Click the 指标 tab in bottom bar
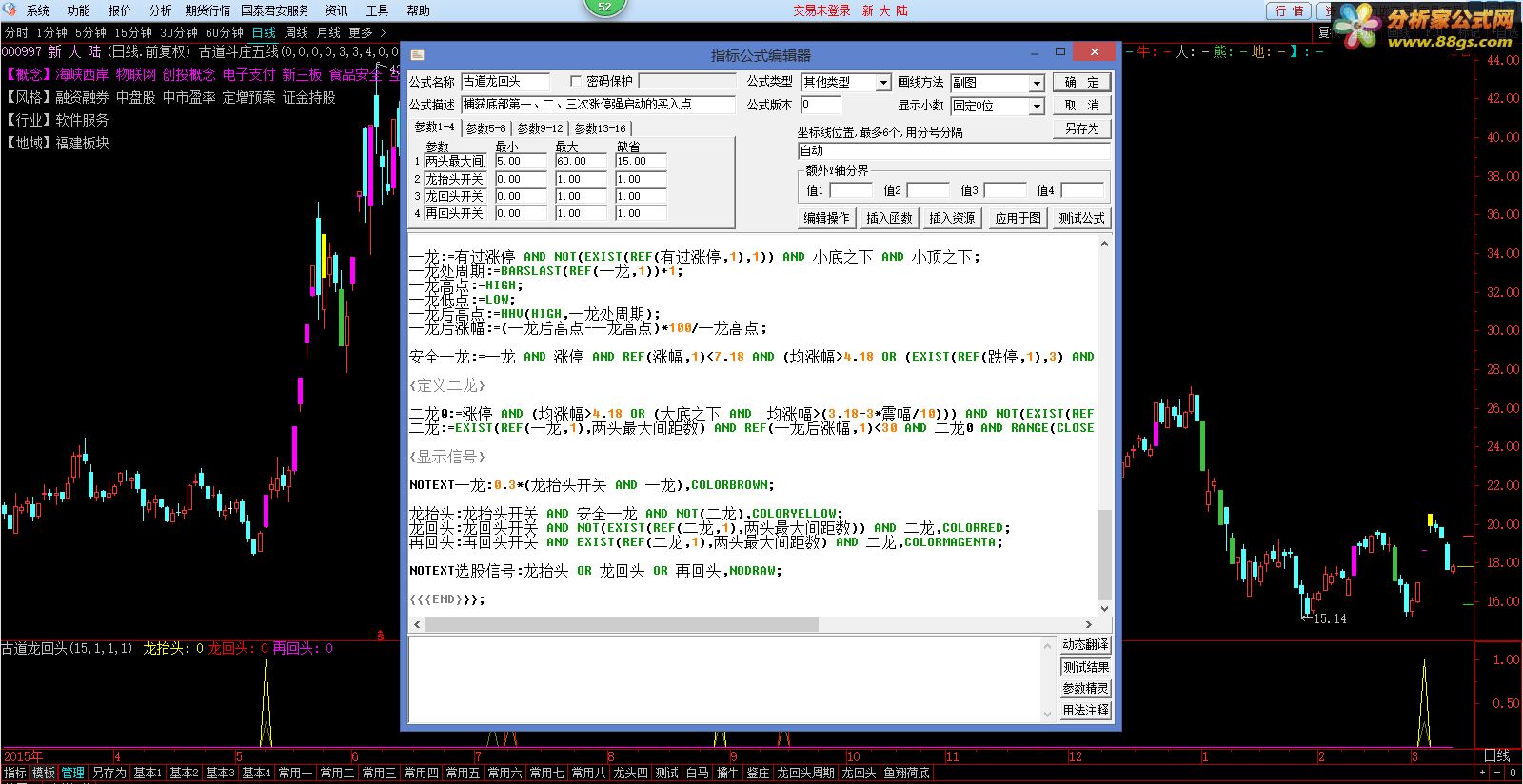The width and height of the screenshot is (1523, 784). coord(14,774)
